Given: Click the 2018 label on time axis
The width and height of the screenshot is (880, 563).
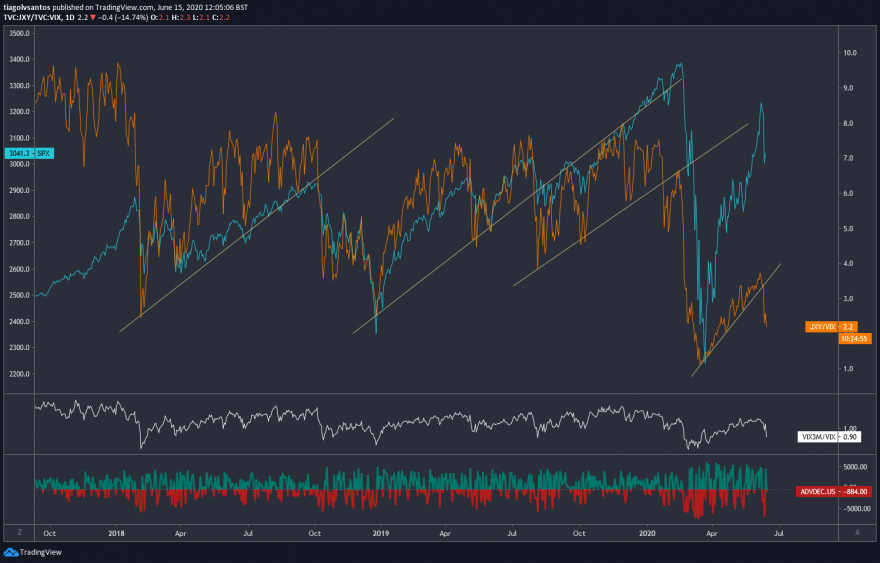Looking at the screenshot, I should point(116,533).
